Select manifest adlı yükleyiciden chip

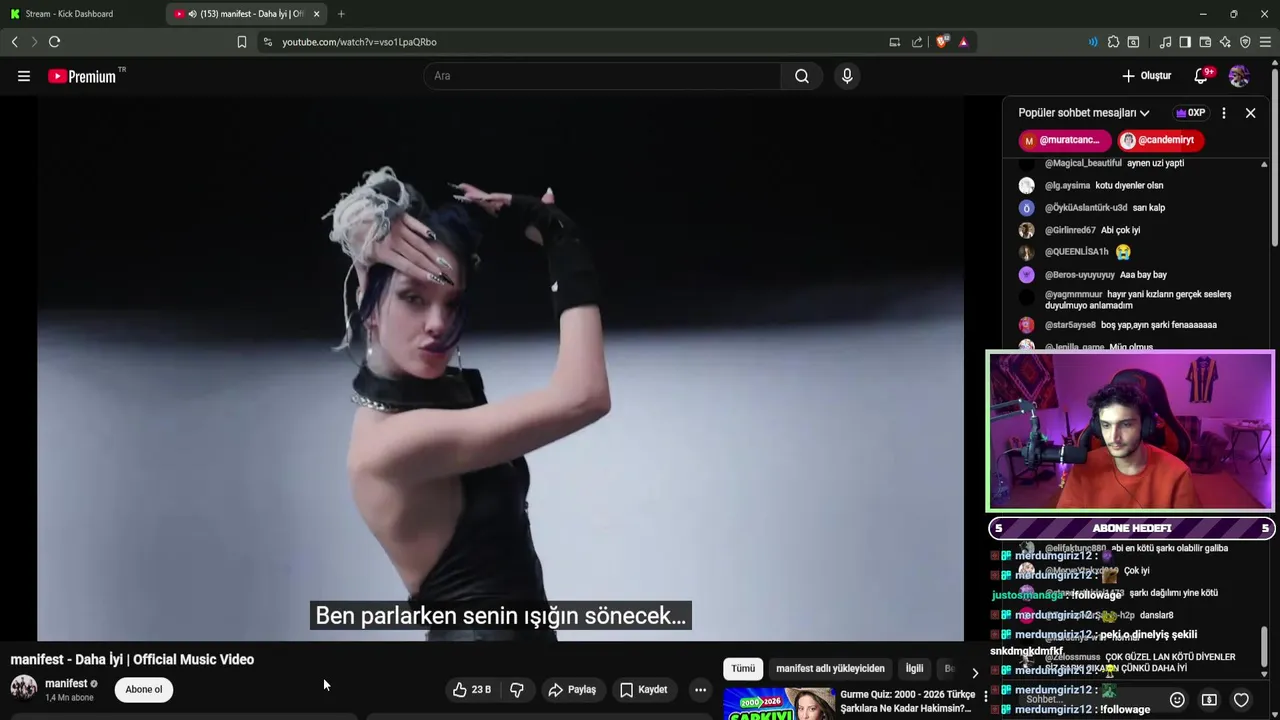830,668
